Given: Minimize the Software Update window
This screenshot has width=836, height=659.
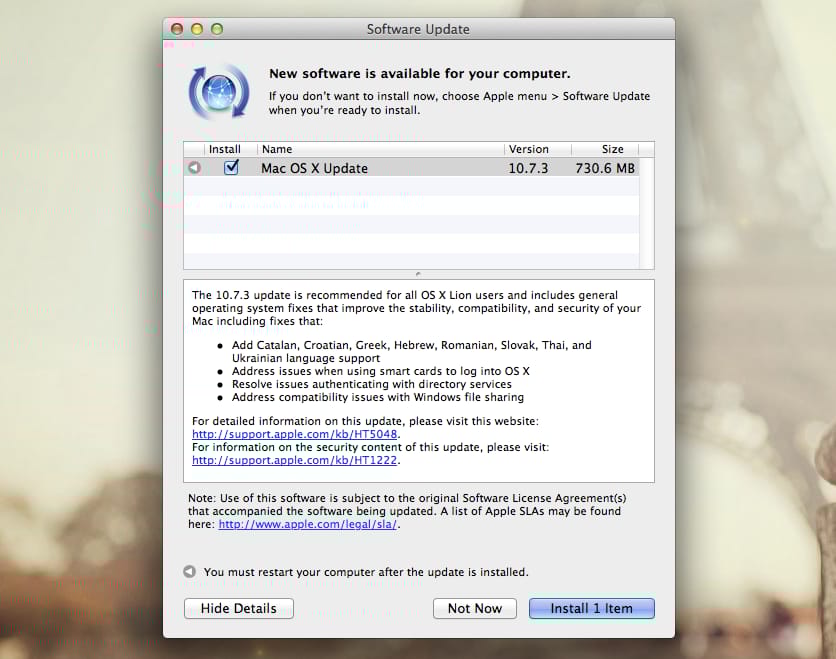Looking at the screenshot, I should click(x=197, y=29).
